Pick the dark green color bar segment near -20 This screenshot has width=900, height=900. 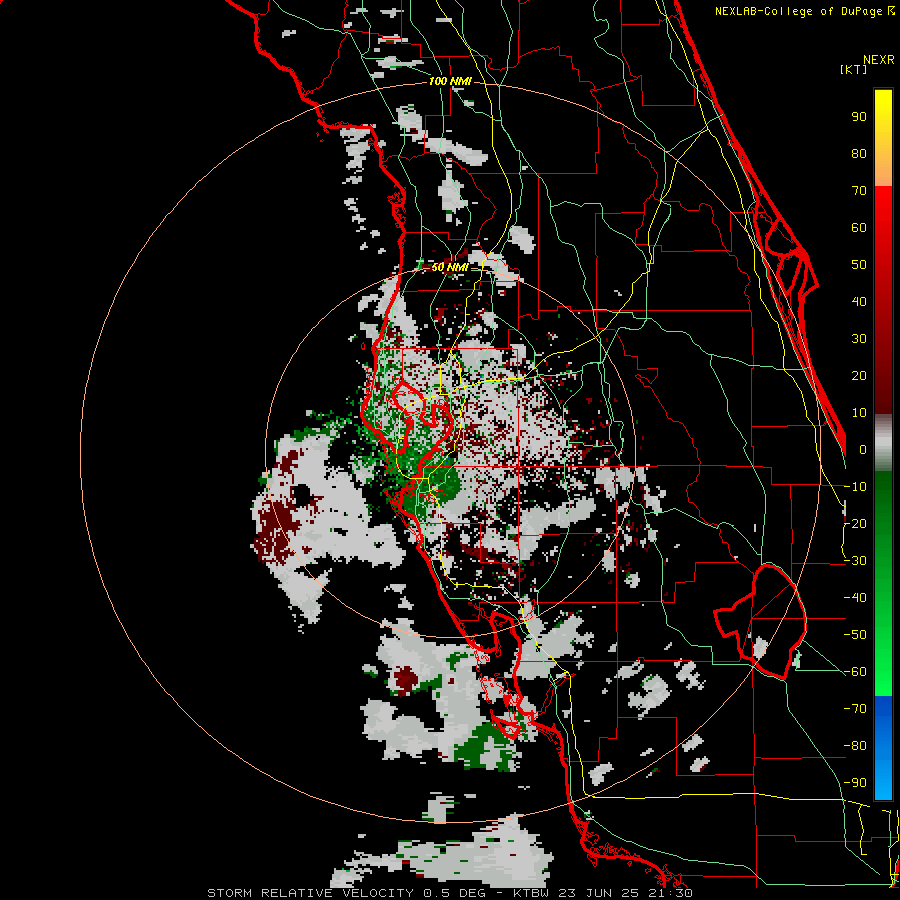883,519
